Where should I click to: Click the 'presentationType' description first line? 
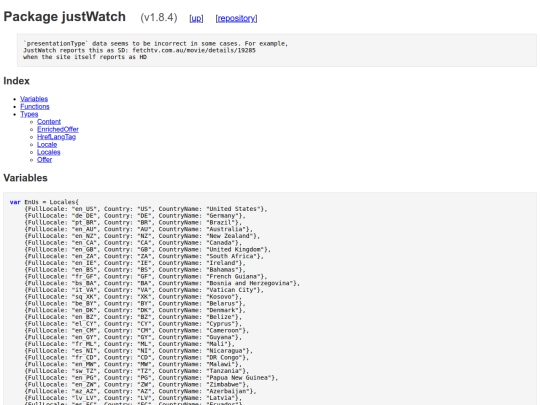point(156,44)
